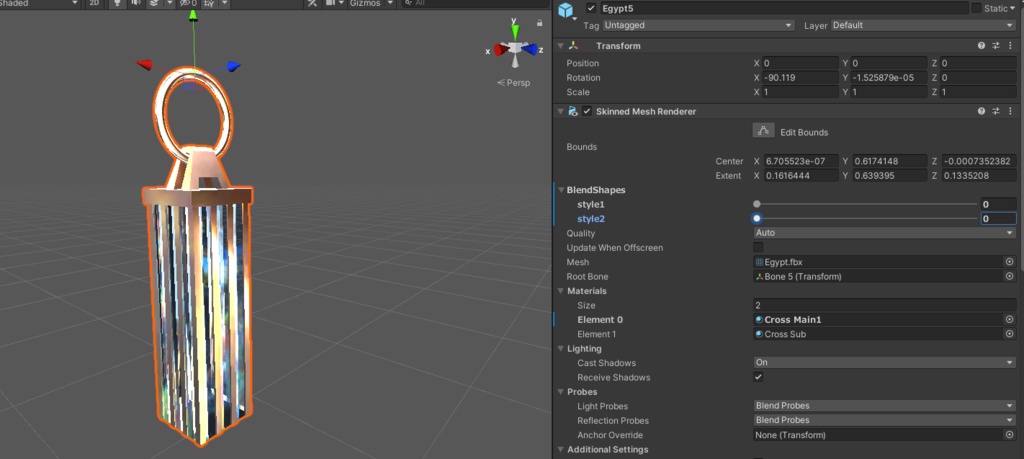The width and height of the screenshot is (1024, 459).
Task: Click the scene search field
Action: pos(474,3)
